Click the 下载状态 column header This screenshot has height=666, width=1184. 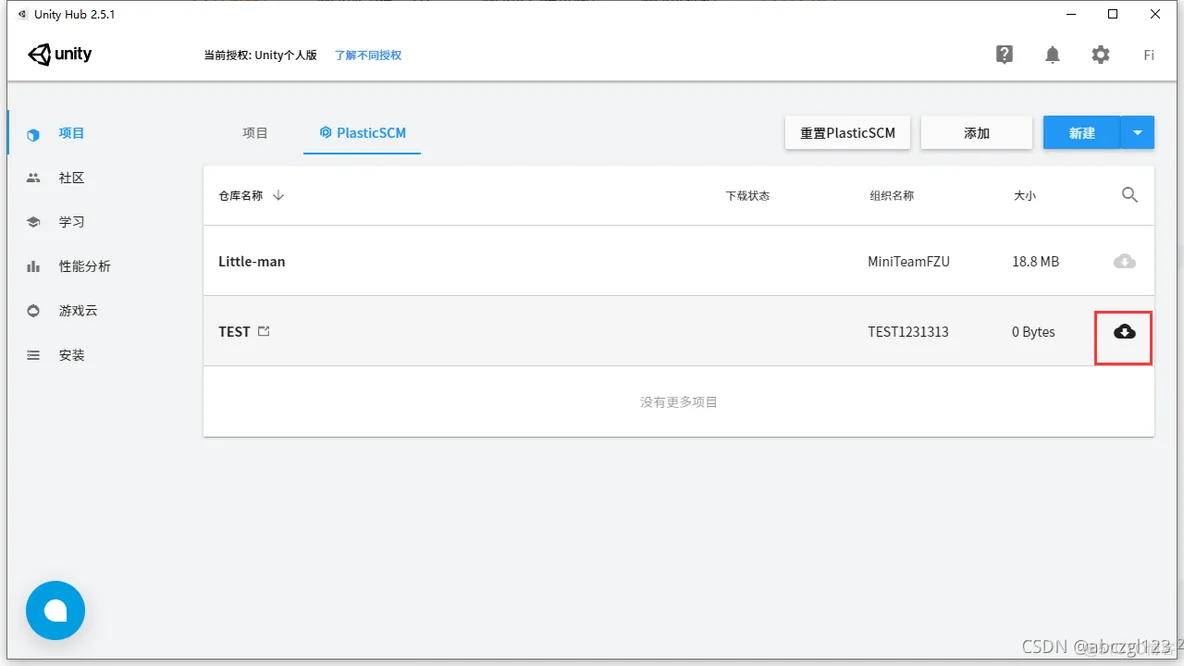tap(748, 196)
